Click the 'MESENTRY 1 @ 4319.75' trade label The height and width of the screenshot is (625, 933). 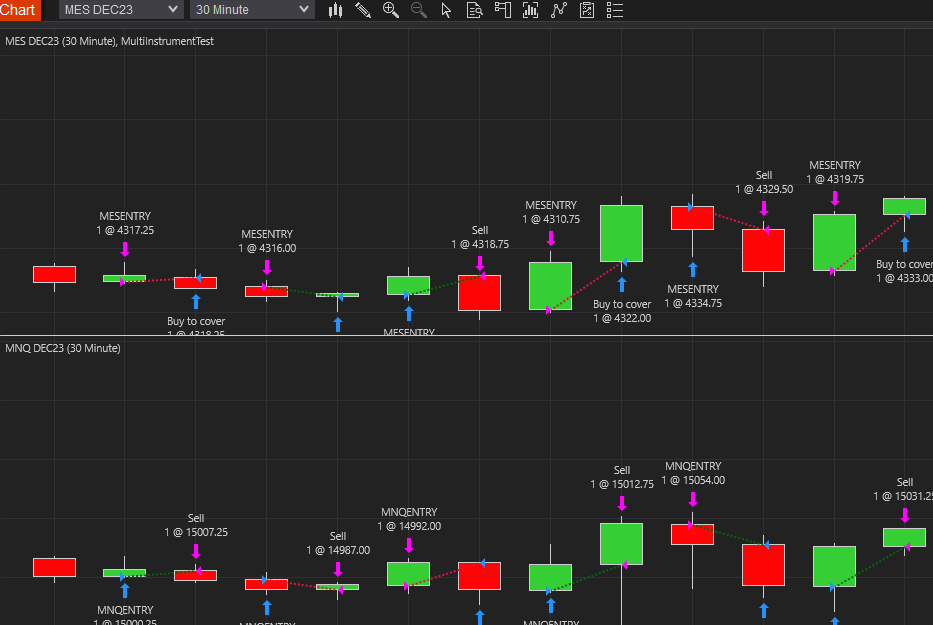click(835, 172)
